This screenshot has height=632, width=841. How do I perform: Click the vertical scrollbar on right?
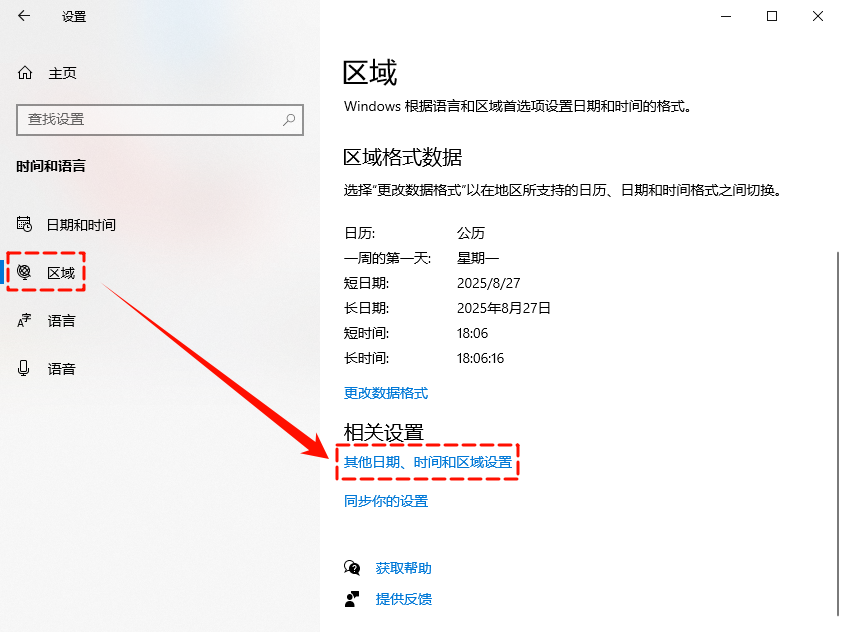point(837,433)
